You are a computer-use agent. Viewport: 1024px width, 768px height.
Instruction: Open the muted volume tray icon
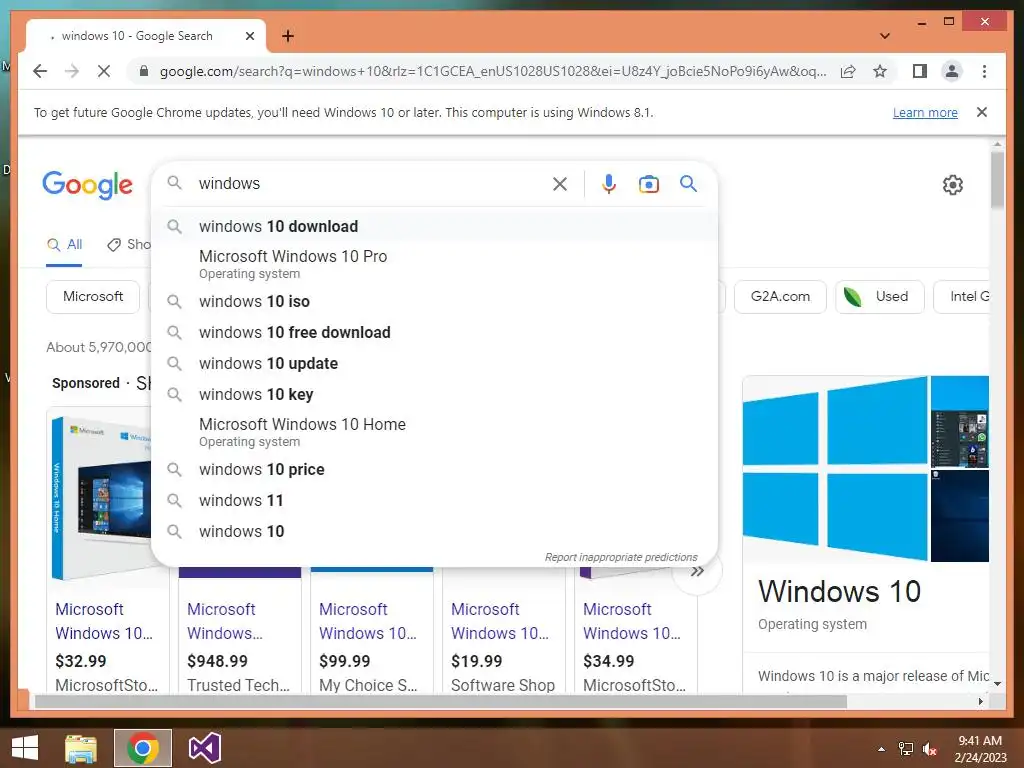pyautogui.click(x=929, y=749)
